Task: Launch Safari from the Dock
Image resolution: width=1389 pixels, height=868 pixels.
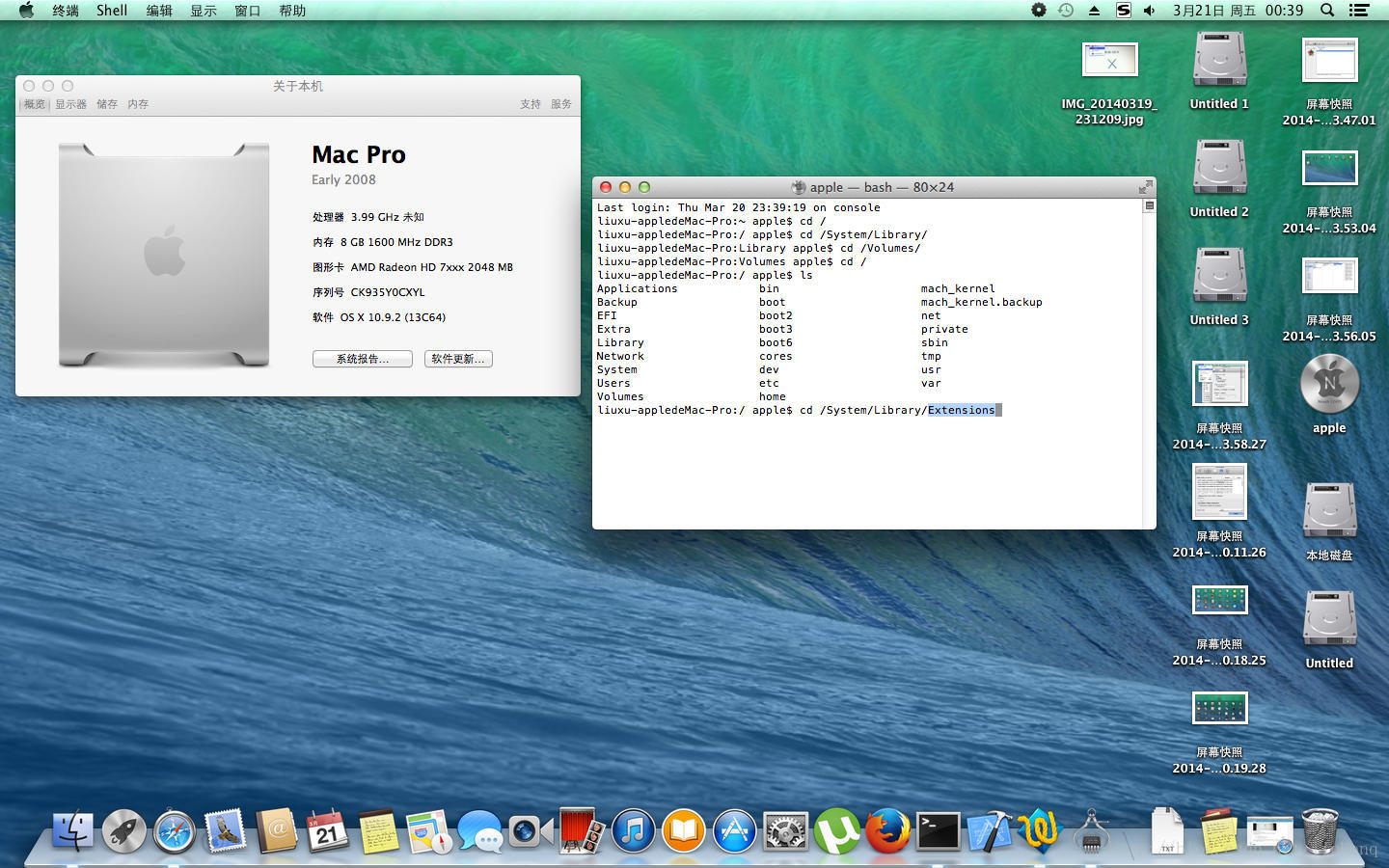Action: (x=175, y=830)
